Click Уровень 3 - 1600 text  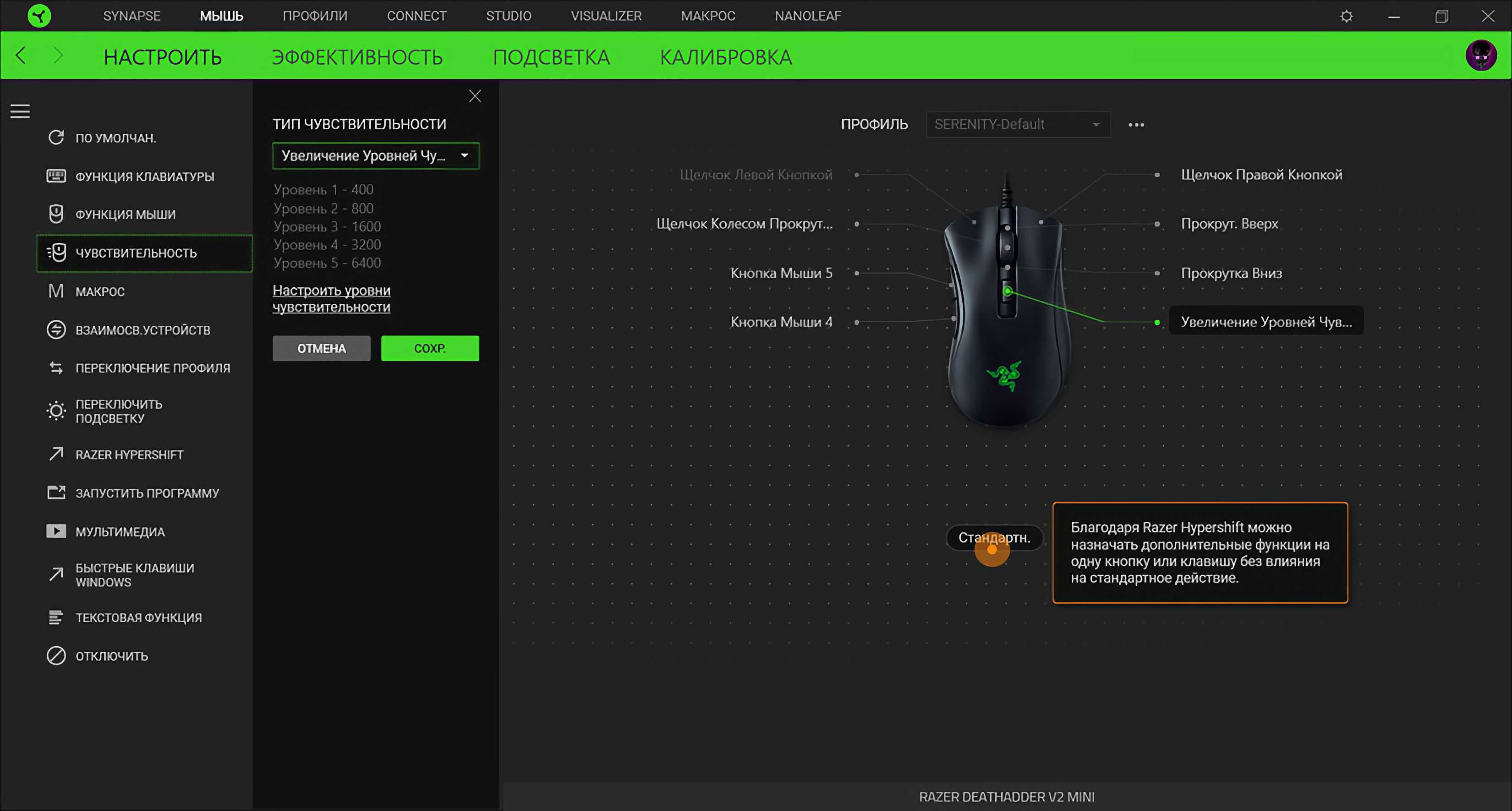click(327, 226)
